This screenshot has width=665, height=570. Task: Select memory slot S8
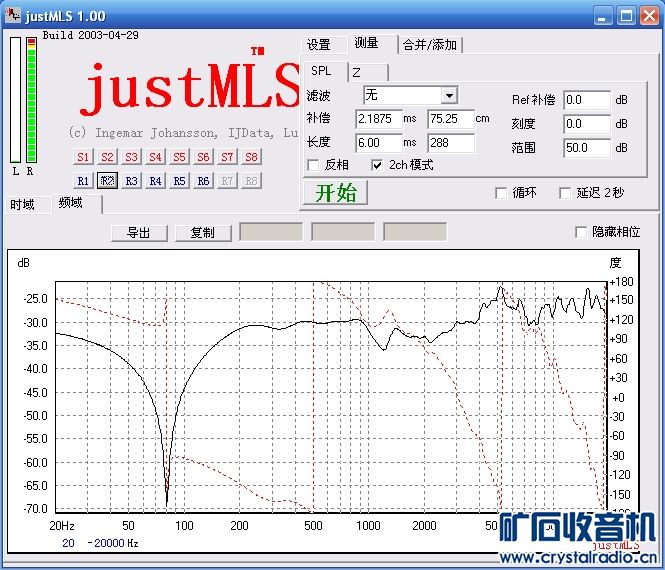(x=251, y=157)
